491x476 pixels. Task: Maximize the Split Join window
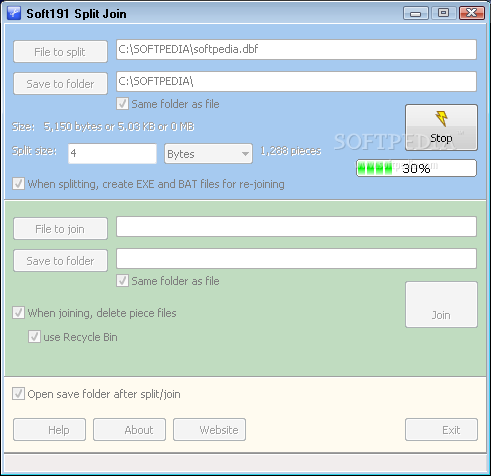(x=443, y=13)
